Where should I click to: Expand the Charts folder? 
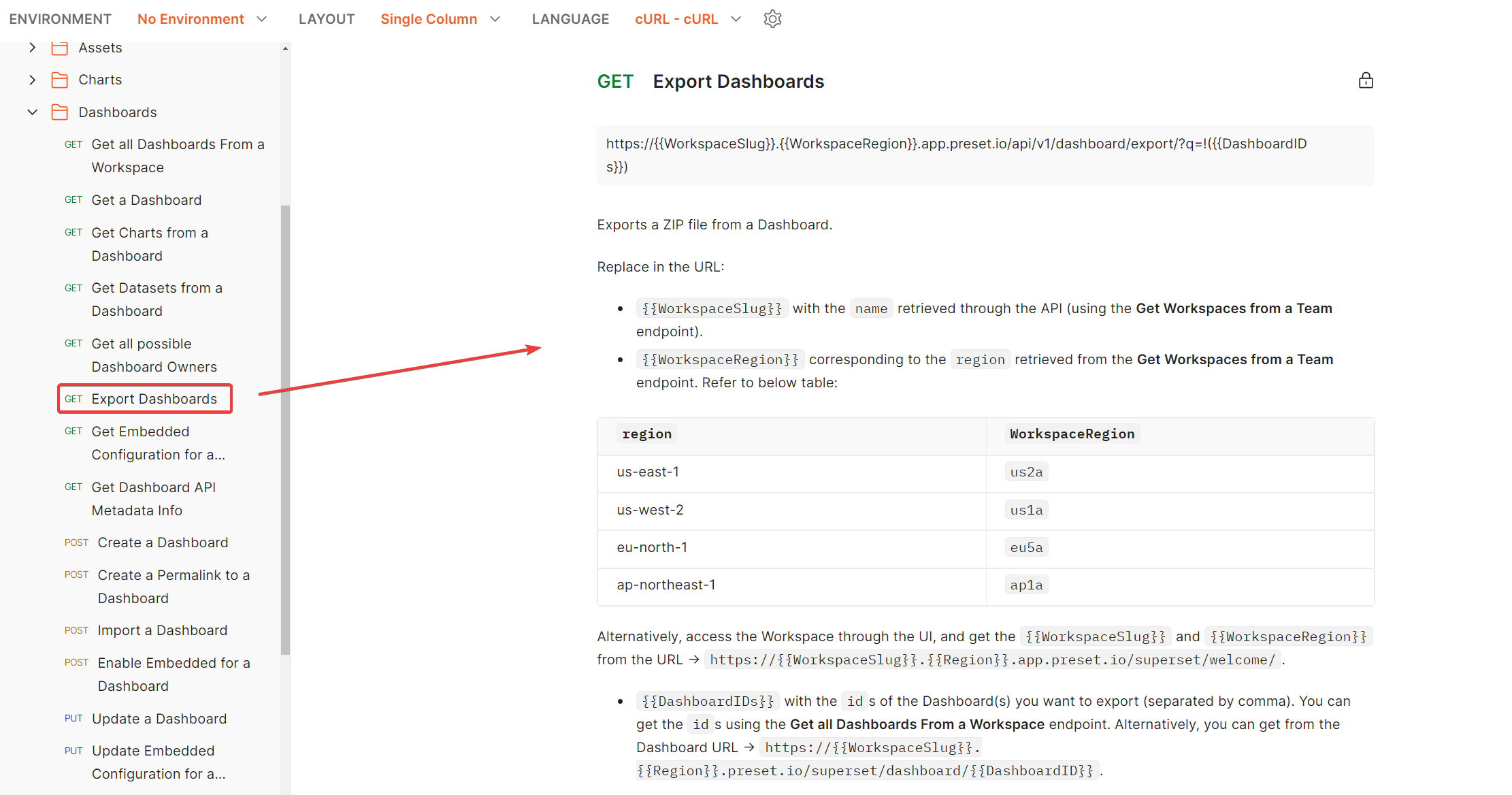pyautogui.click(x=32, y=79)
